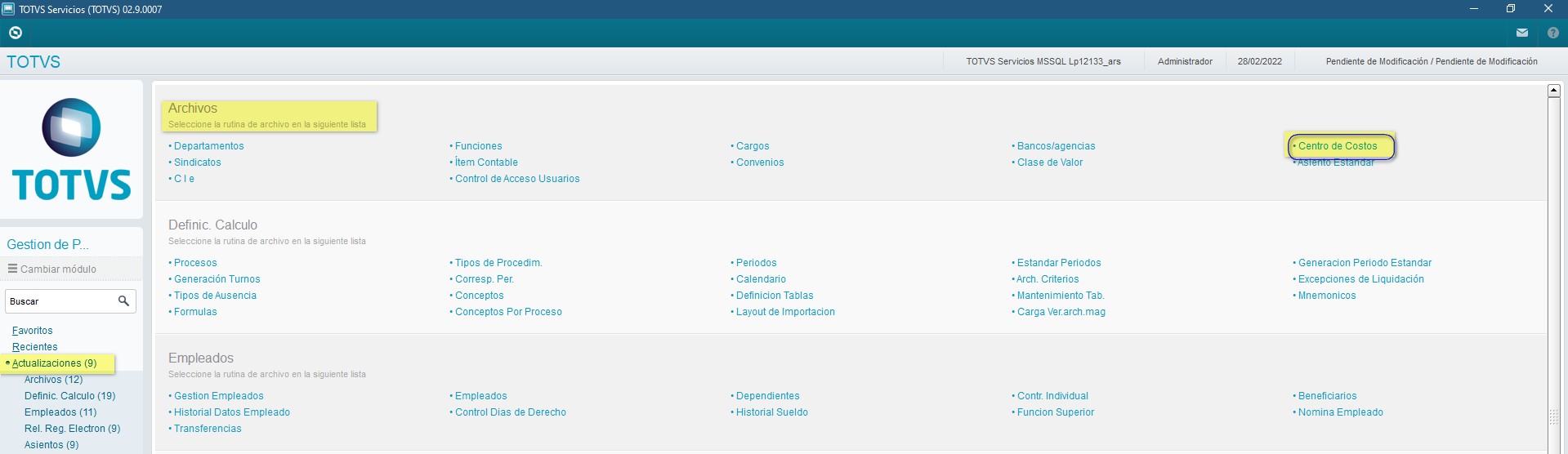
Task: Open Beneficiarios routine
Action: [1327, 396]
